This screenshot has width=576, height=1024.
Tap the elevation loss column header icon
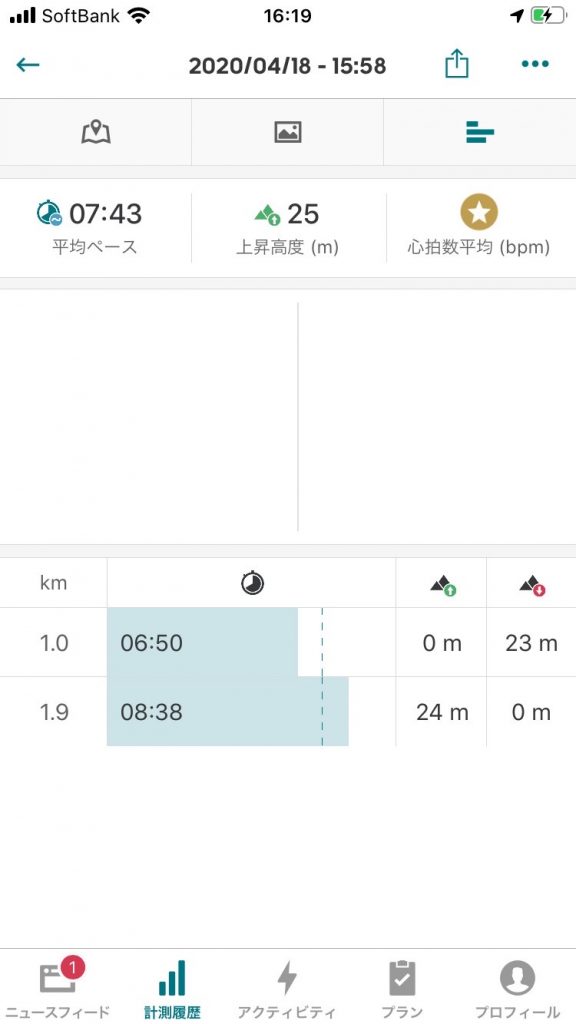coord(532,585)
